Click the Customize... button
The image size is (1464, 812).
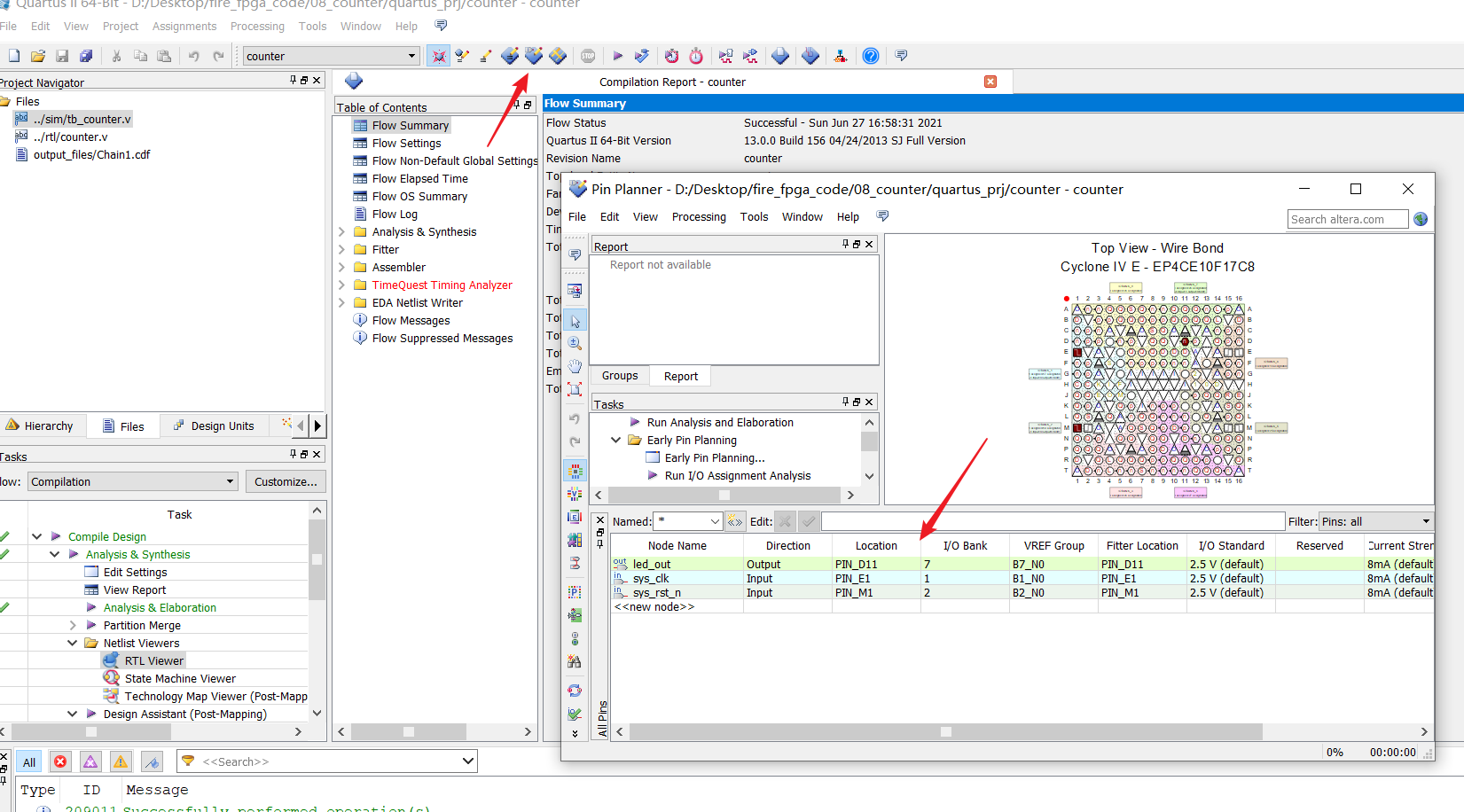[286, 481]
